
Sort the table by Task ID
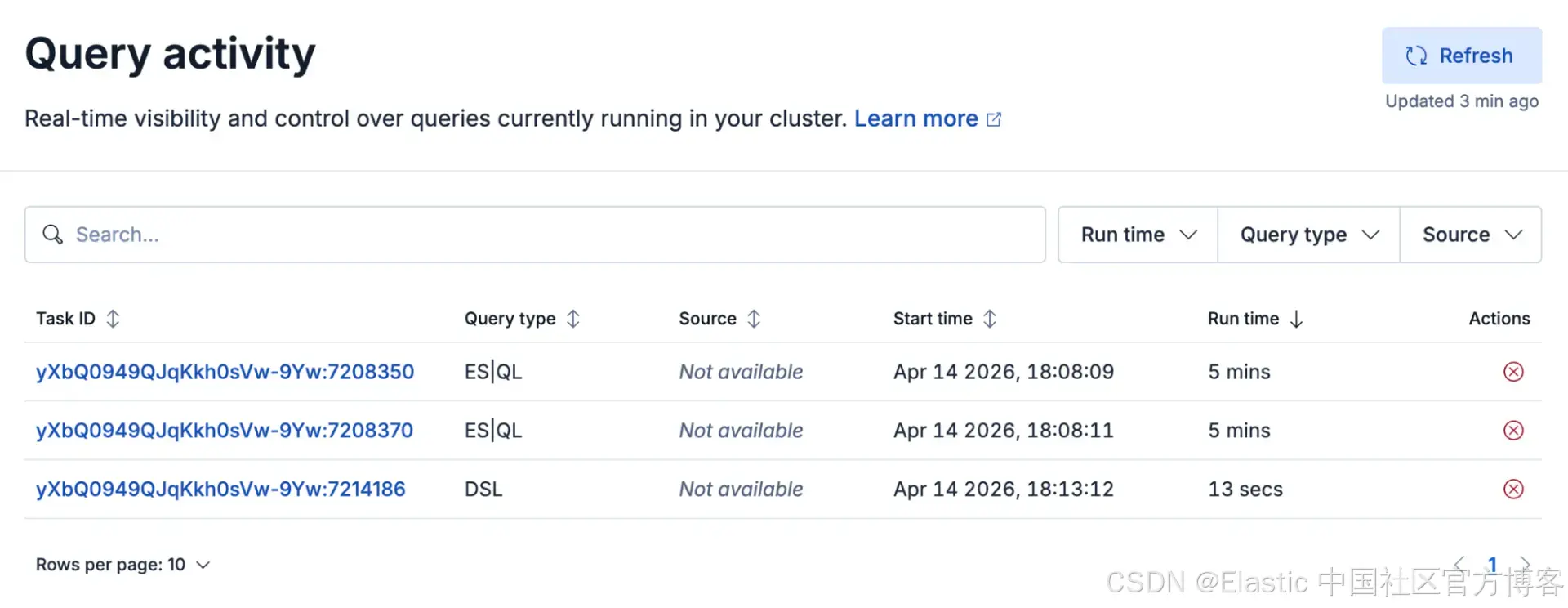click(x=113, y=319)
